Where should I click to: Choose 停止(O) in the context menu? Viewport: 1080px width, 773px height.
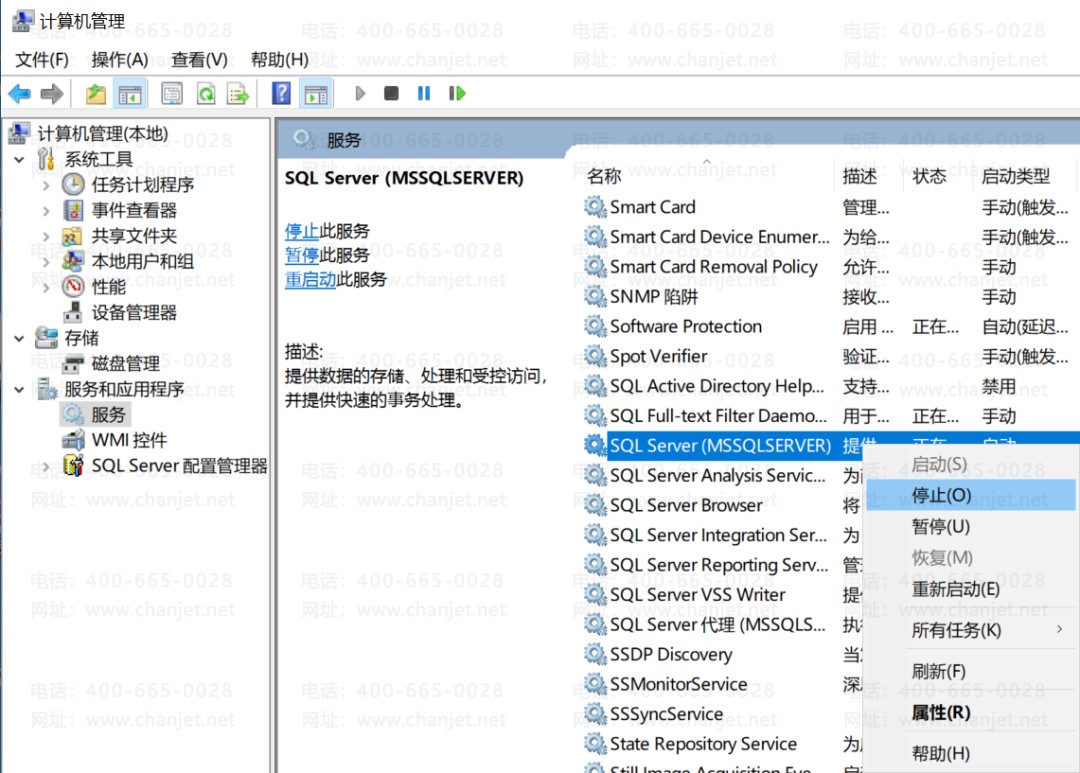(x=970, y=495)
